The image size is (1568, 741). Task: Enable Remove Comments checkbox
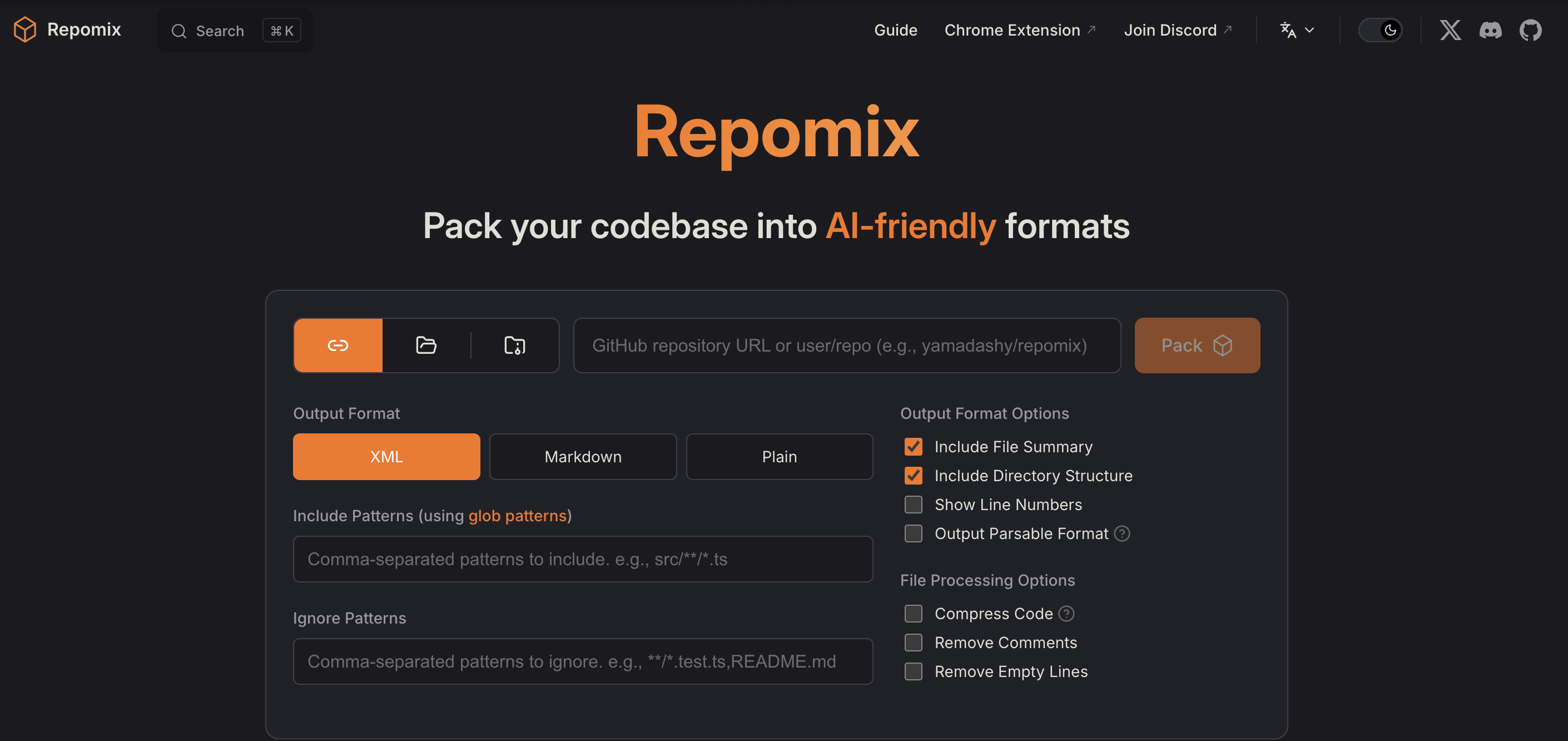913,643
